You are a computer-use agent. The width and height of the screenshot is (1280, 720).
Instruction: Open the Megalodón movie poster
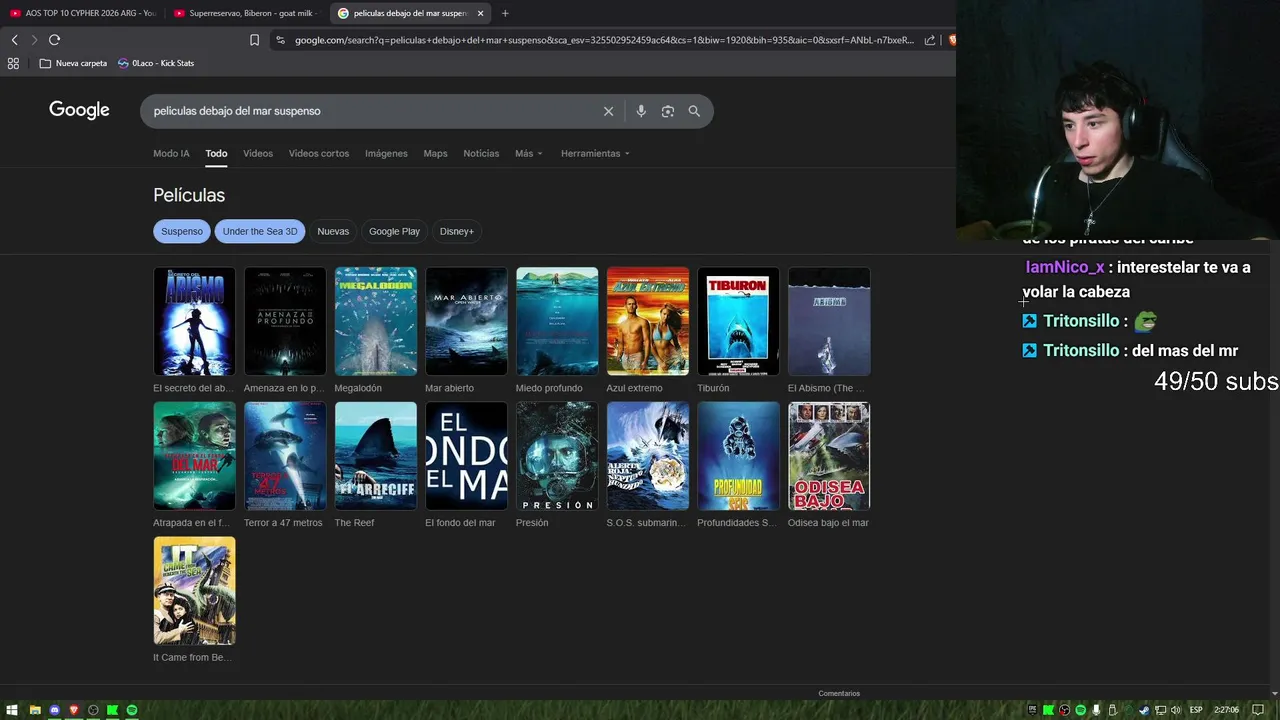coord(376,321)
